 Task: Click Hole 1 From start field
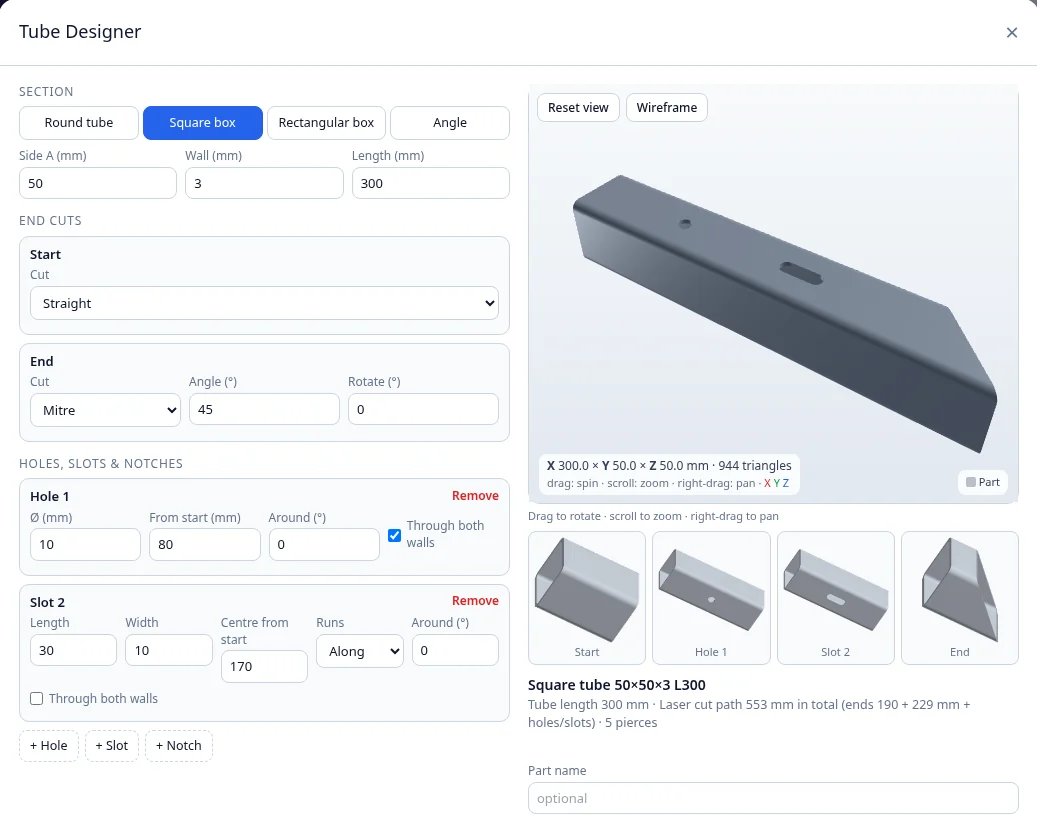tap(204, 544)
